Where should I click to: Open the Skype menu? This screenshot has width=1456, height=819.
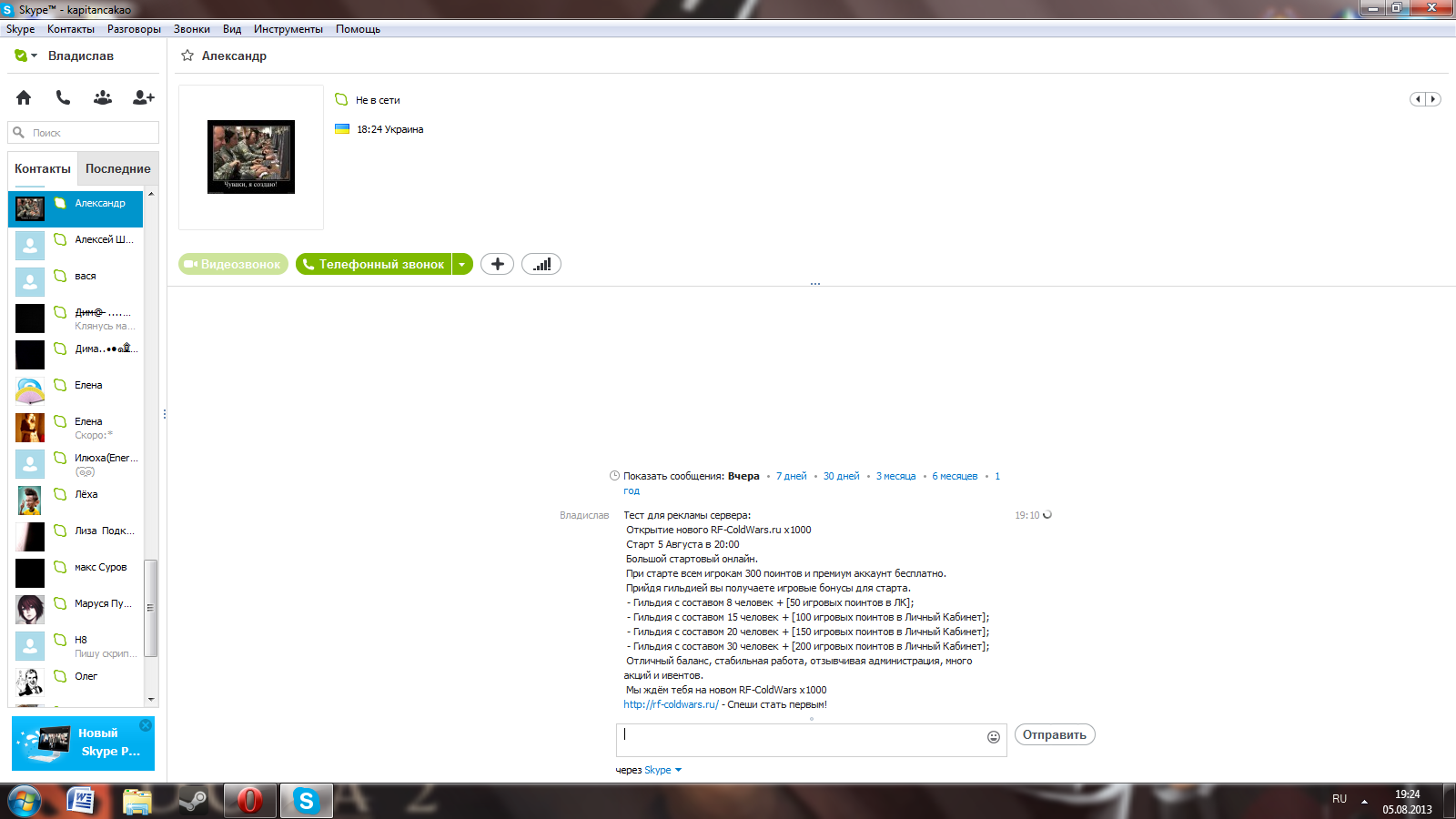tap(20, 29)
